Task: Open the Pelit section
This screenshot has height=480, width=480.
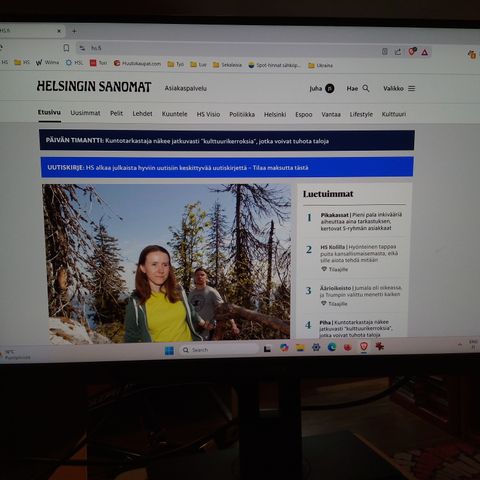Action: [116, 113]
